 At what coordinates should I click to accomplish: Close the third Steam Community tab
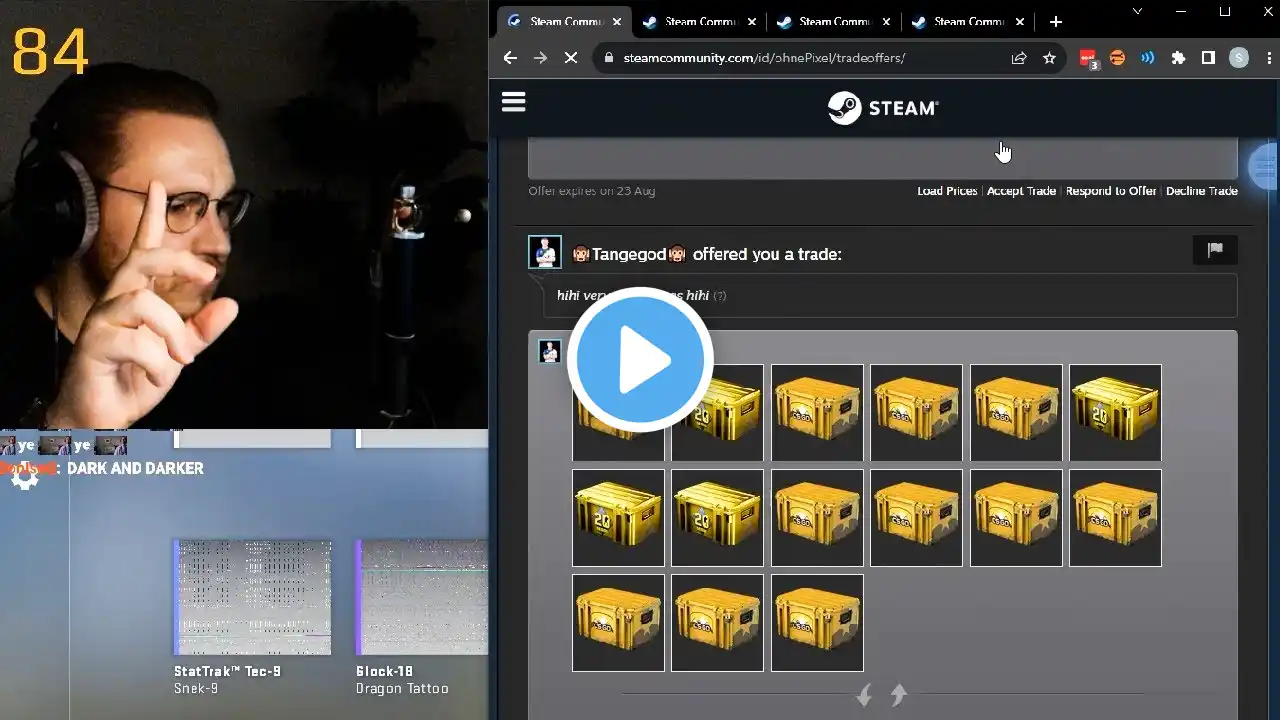(886, 21)
